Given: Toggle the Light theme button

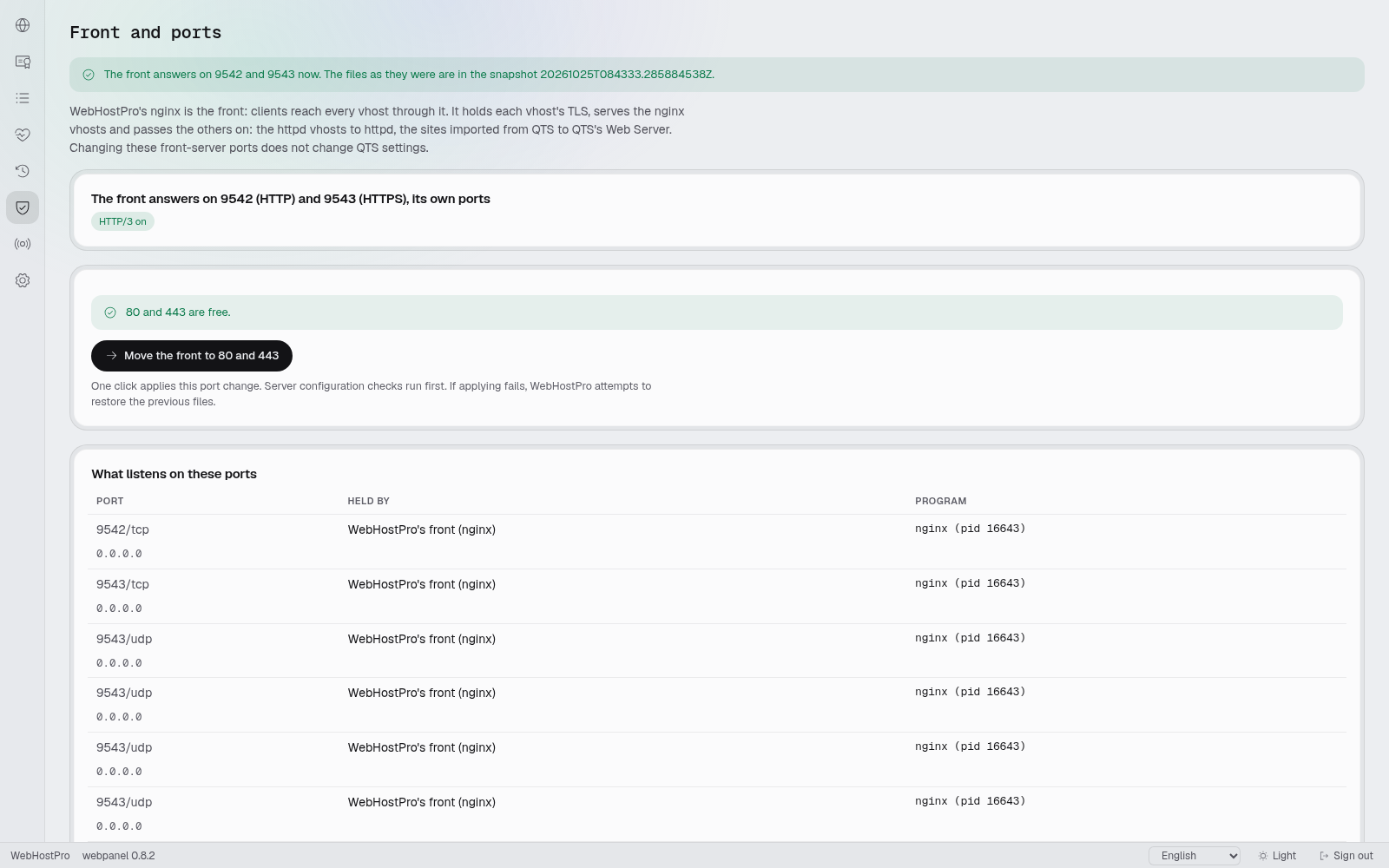Looking at the screenshot, I should (1277, 856).
